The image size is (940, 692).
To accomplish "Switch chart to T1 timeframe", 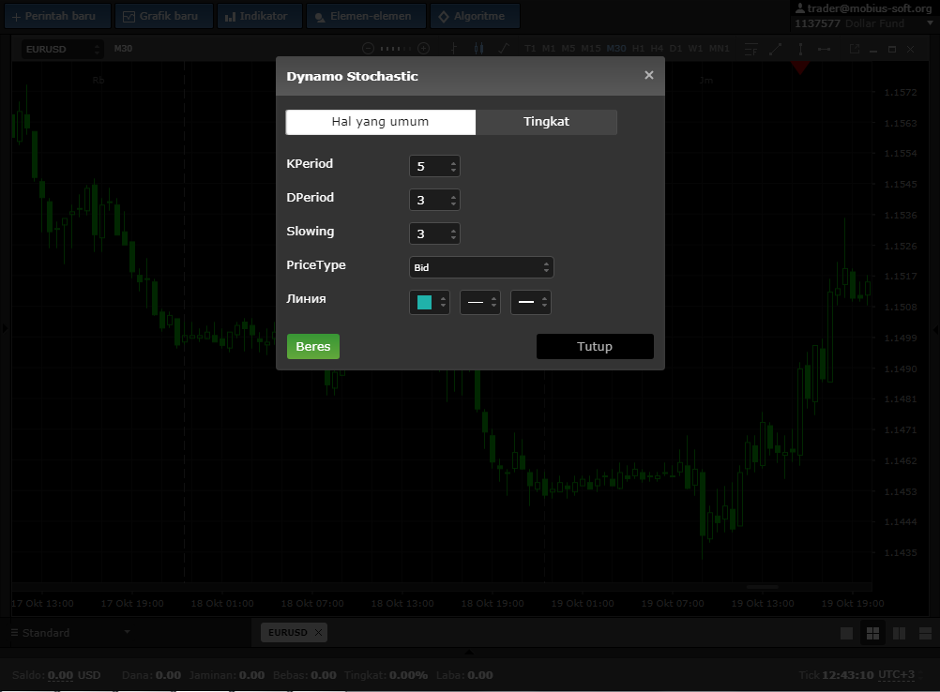I will pos(530,49).
